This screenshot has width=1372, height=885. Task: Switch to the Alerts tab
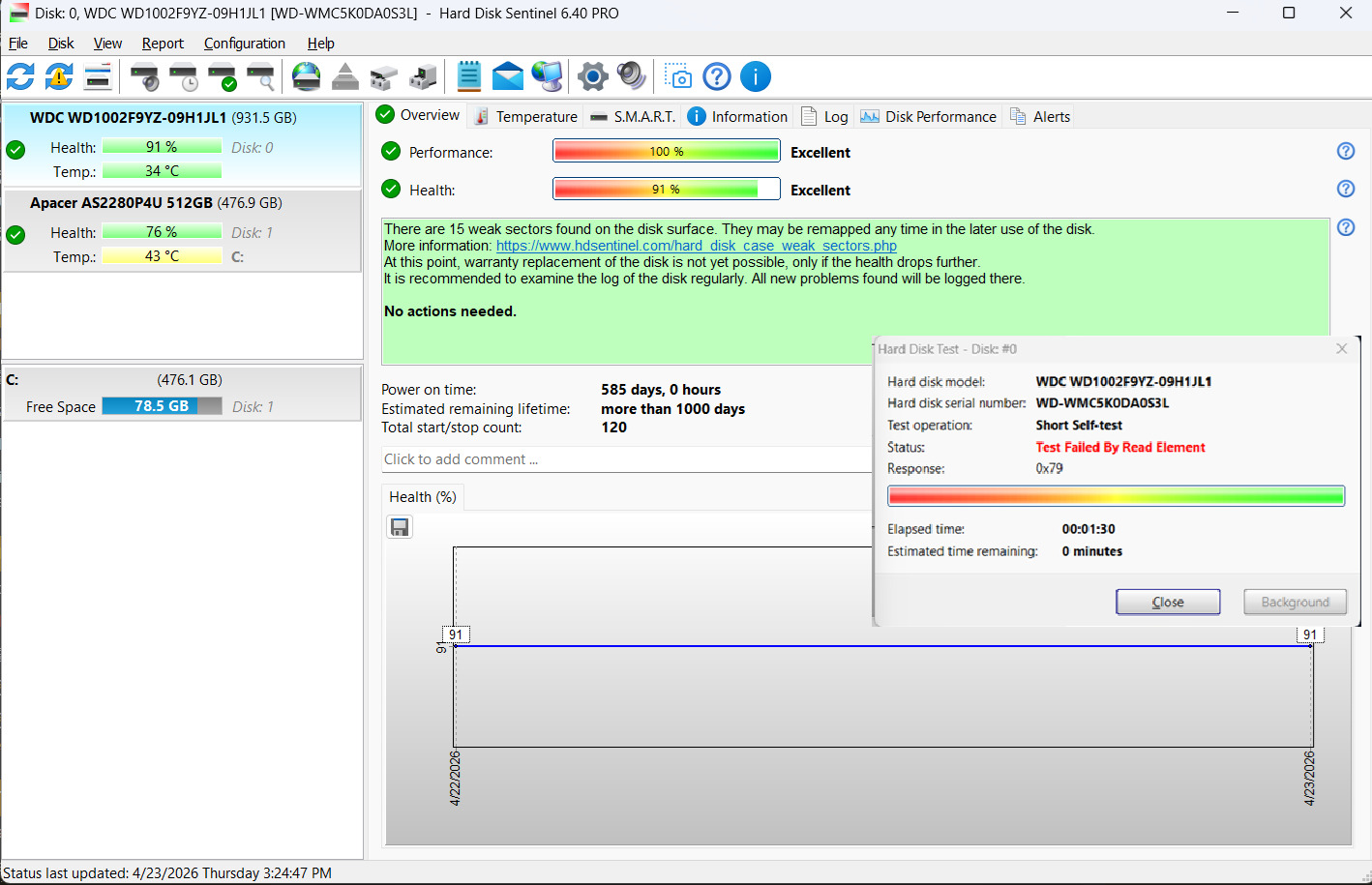tap(1040, 116)
